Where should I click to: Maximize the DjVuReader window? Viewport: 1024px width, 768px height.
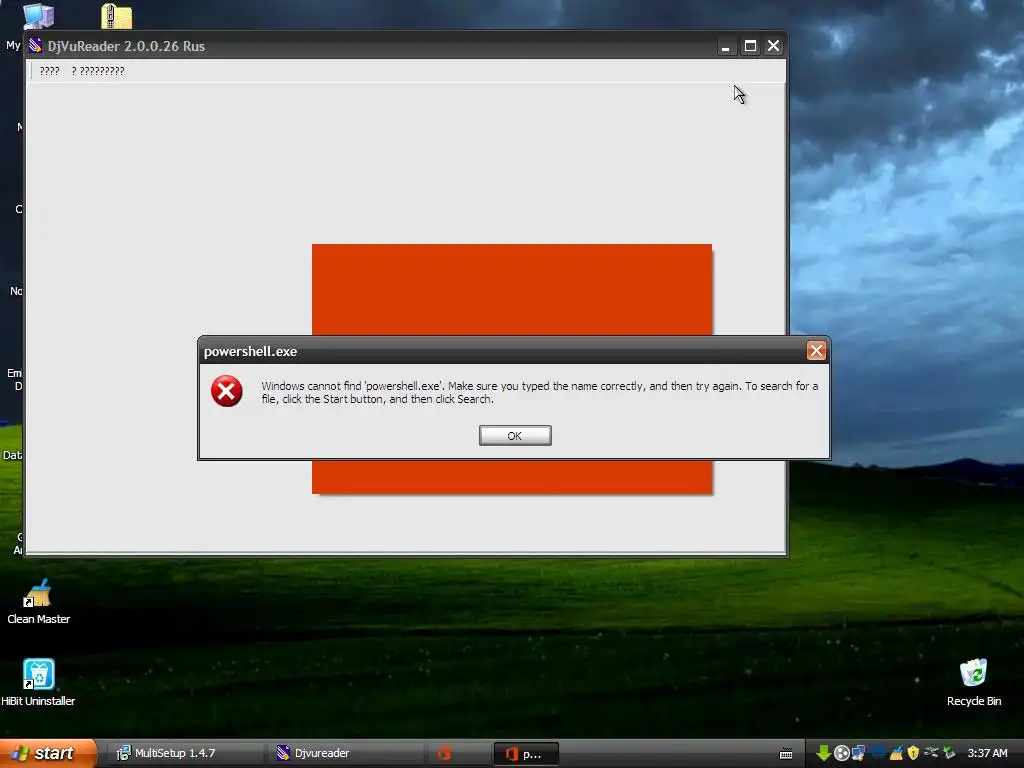[x=750, y=46]
